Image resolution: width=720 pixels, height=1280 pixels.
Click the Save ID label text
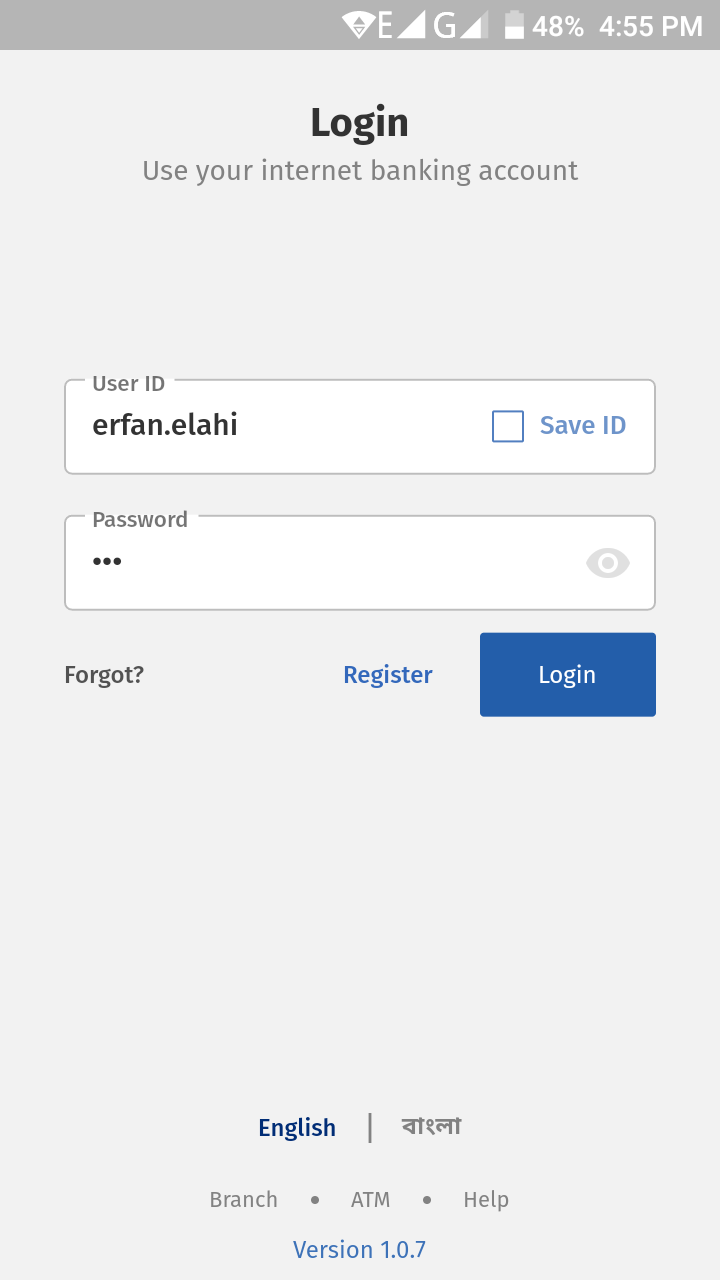click(x=583, y=426)
